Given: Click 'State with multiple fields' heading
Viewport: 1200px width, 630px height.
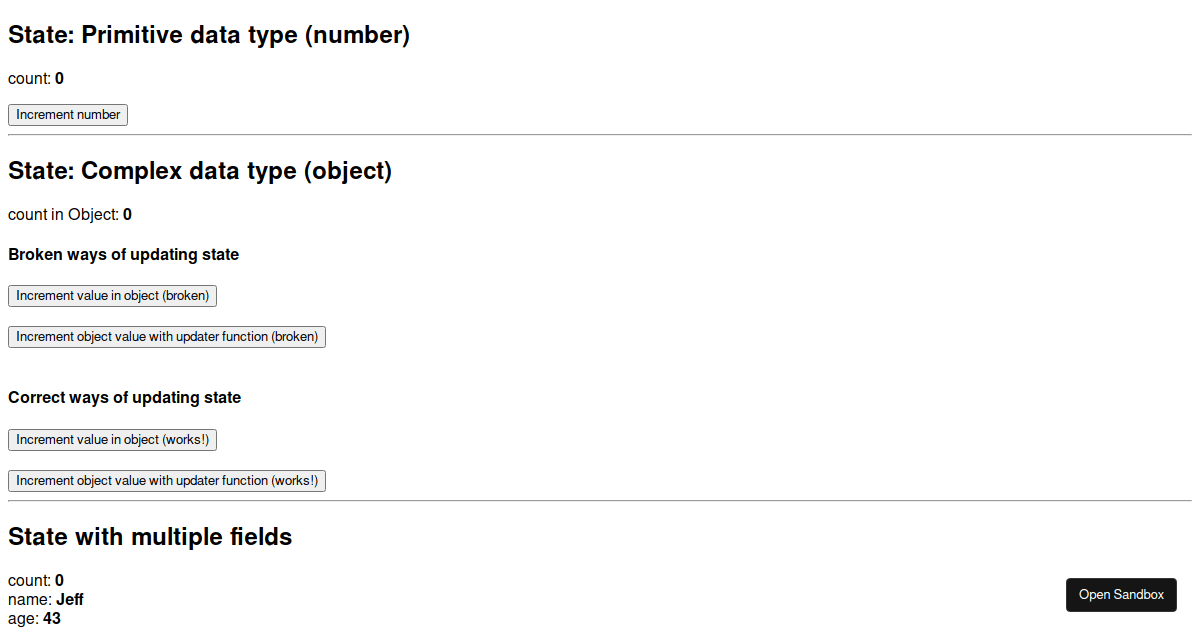Looking at the screenshot, I should (150, 537).
